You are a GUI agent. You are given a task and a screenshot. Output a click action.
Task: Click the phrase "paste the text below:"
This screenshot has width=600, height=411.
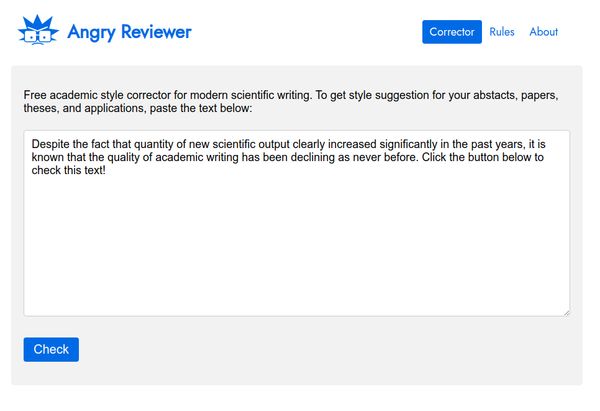(201, 108)
